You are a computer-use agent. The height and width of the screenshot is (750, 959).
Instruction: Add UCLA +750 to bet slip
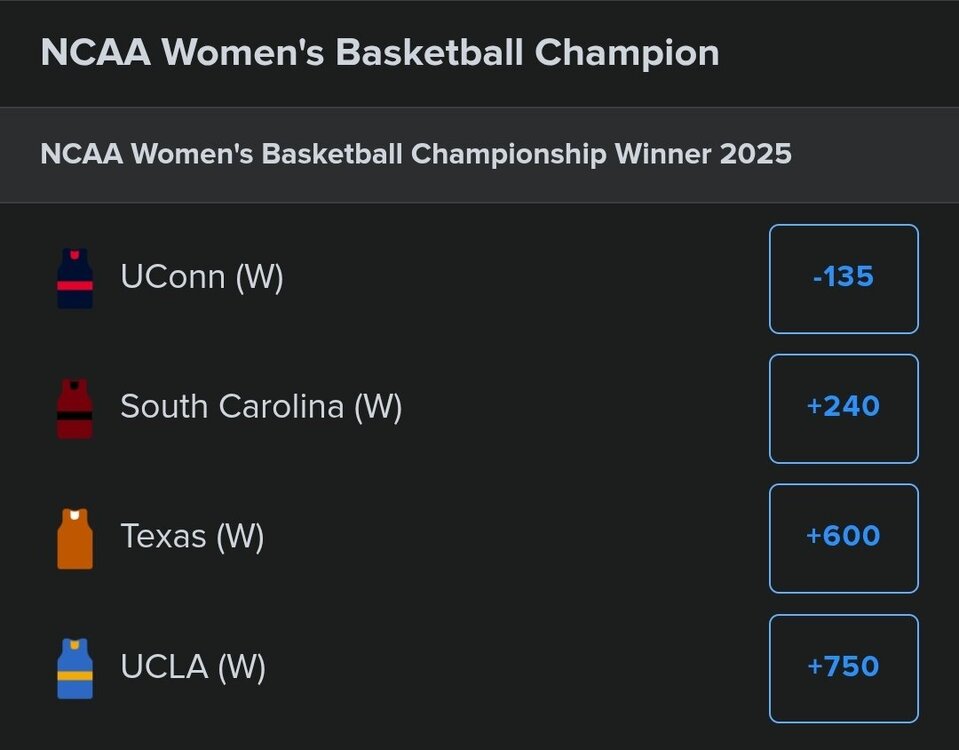coord(843,668)
